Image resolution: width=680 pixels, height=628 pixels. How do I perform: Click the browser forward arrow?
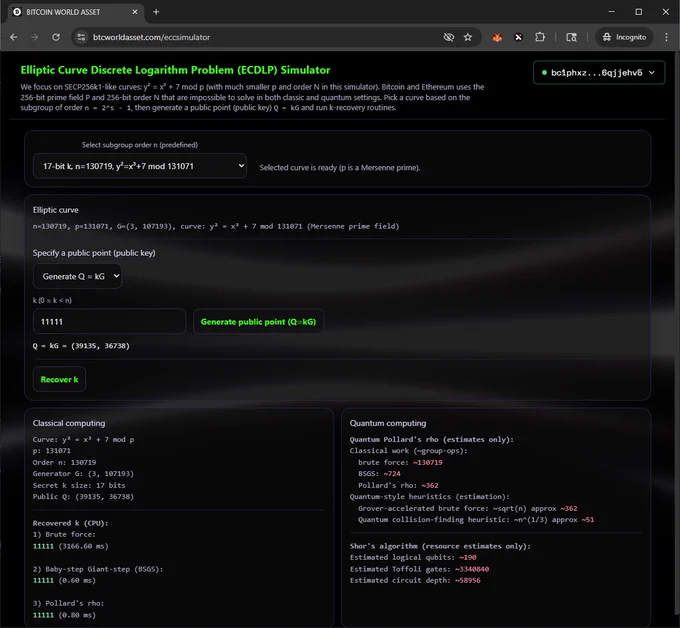click(35, 37)
